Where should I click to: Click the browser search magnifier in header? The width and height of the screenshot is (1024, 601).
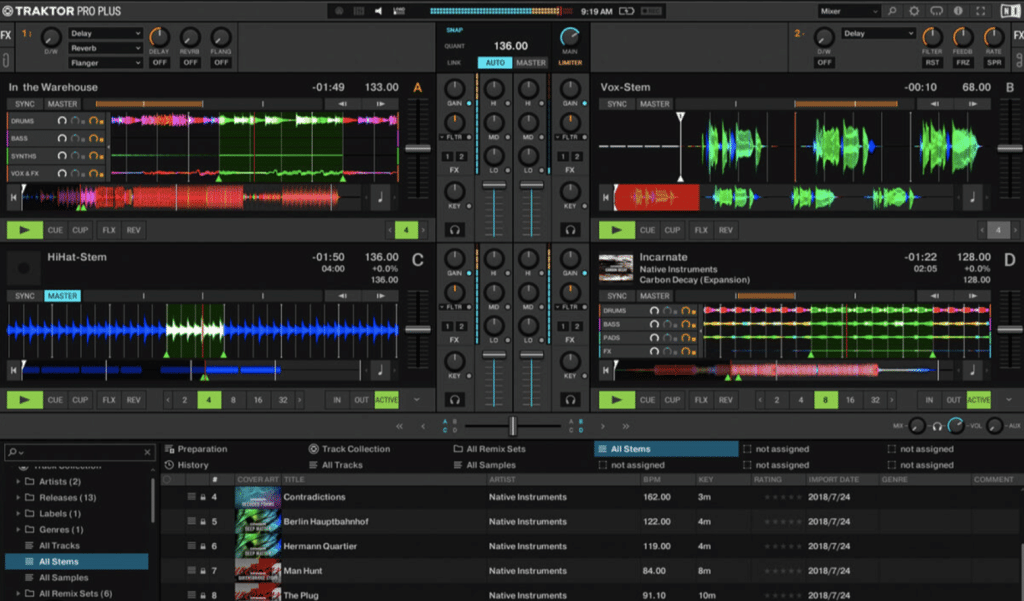(892, 11)
